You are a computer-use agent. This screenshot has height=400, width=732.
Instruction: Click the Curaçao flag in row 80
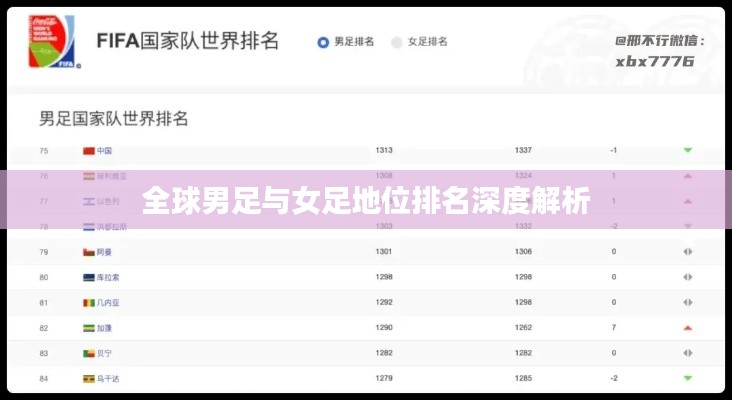tap(88, 277)
